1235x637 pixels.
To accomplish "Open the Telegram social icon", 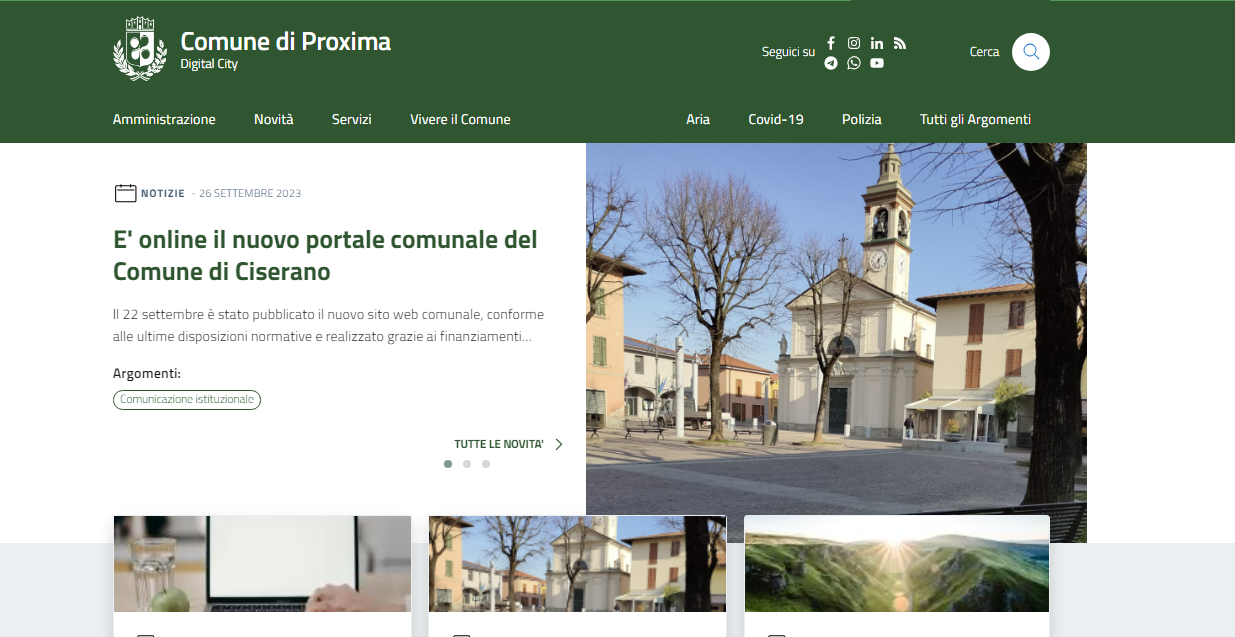I will click(x=831, y=63).
